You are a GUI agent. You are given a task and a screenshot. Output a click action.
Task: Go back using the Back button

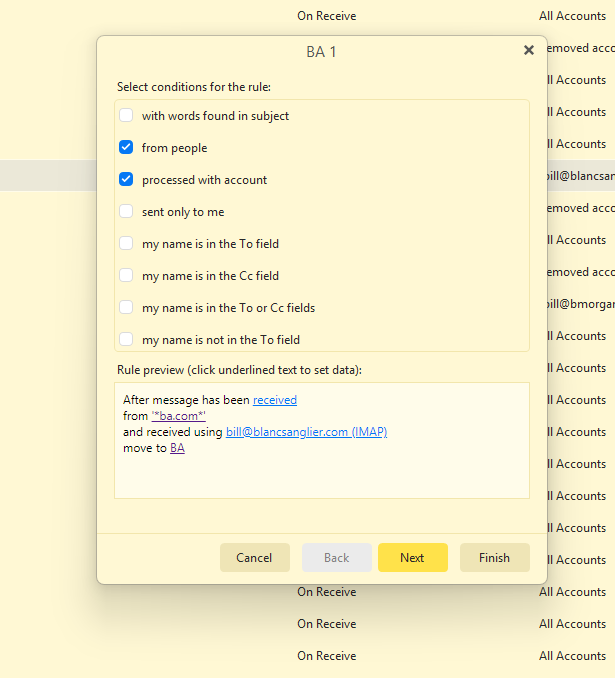coord(336,558)
